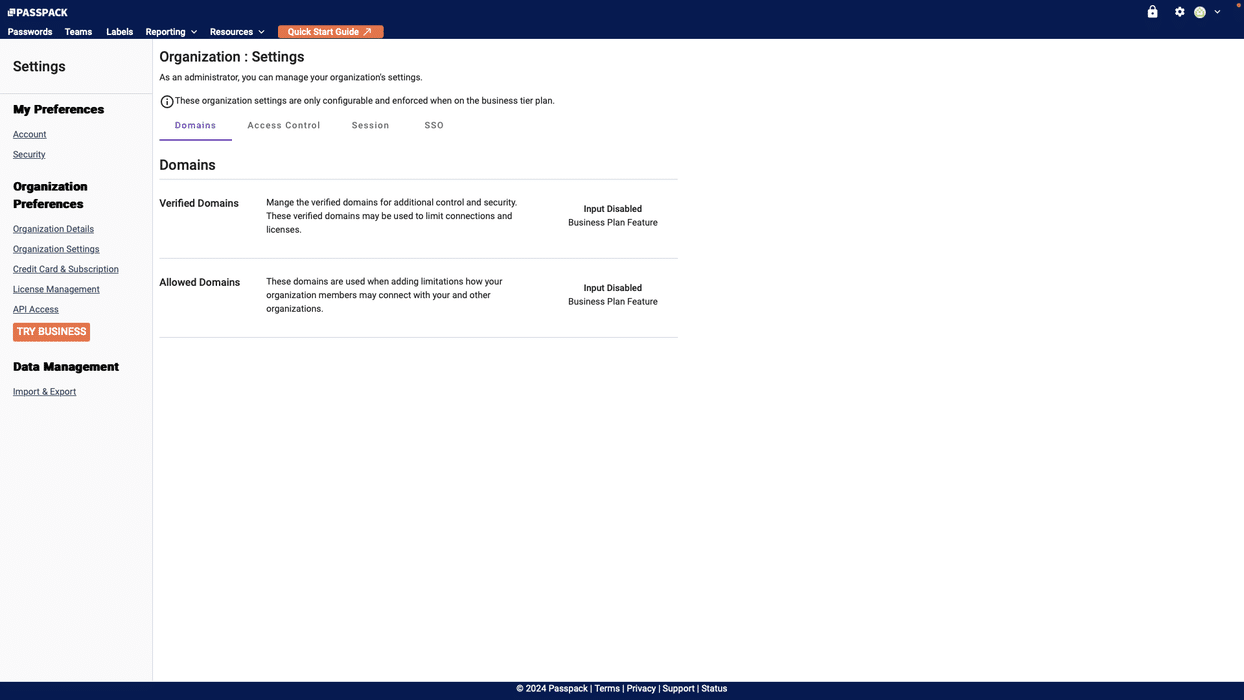Click the user avatar in the top bar
Image resolution: width=1244 pixels, height=700 pixels.
point(1199,11)
